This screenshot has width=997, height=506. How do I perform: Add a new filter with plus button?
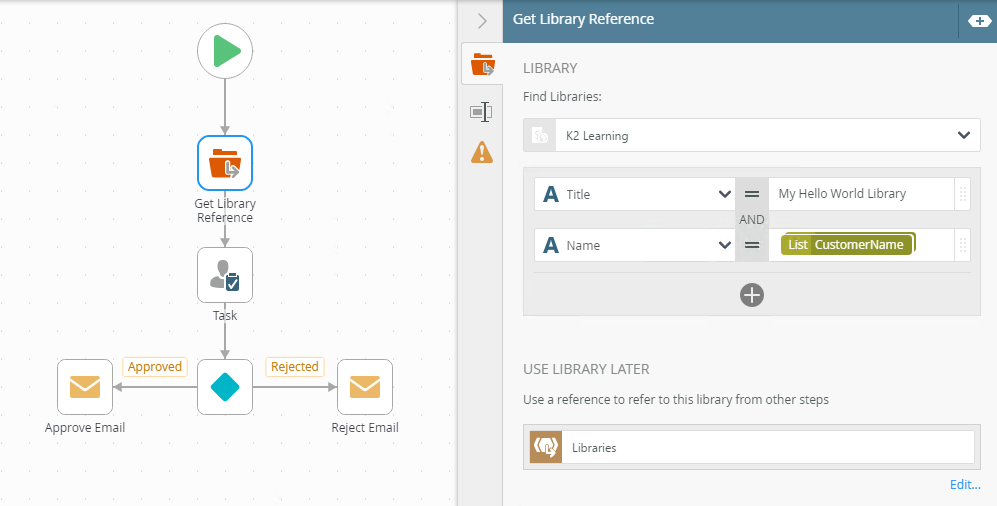tap(751, 294)
